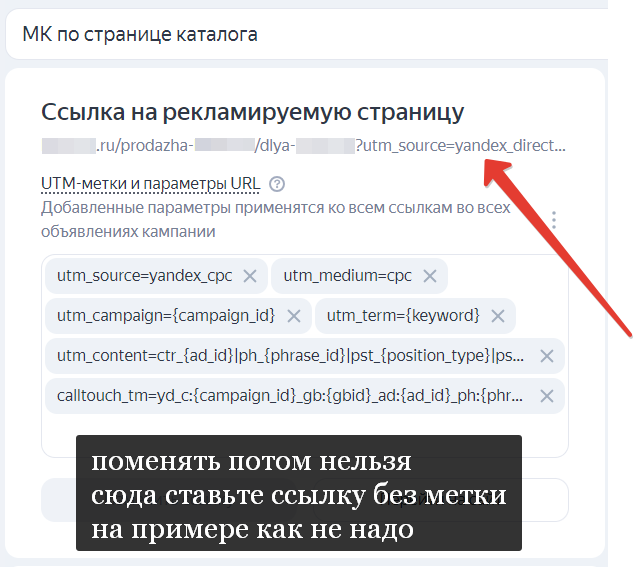Click the hint text Добавленные параметры применятся
This screenshot has width=634, height=567.
276,220
